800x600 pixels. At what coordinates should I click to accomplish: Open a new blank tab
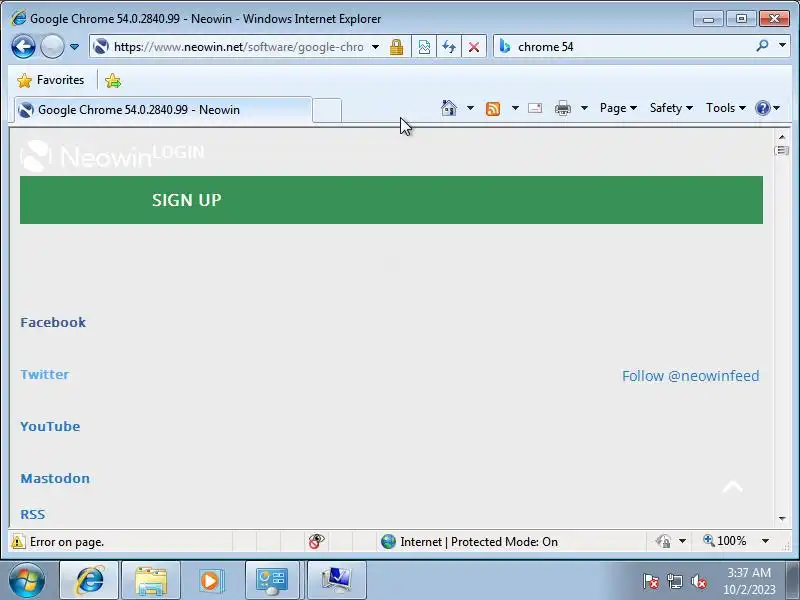(x=327, y=110)
